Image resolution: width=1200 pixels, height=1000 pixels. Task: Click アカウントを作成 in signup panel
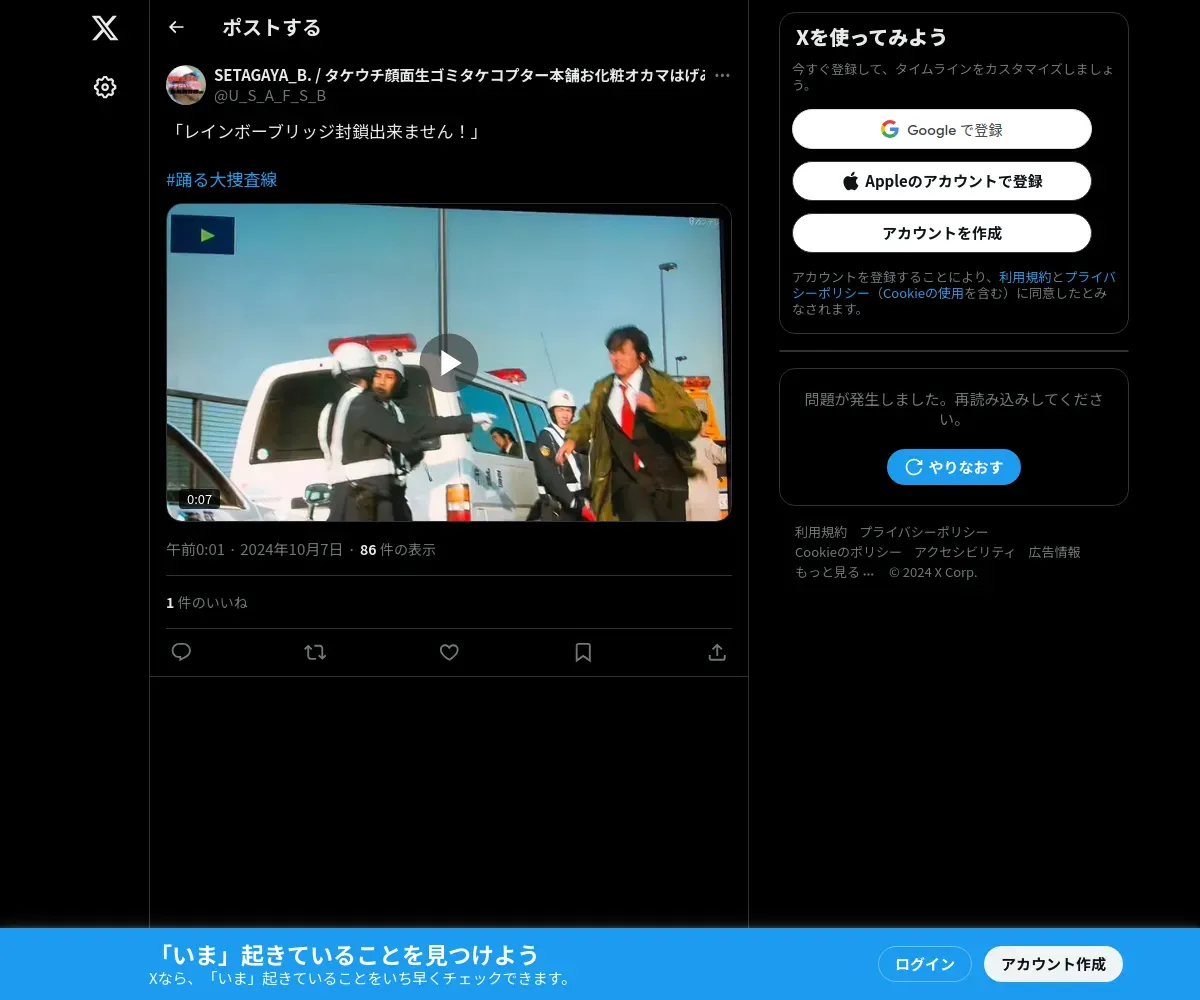[x=942, y=233]
